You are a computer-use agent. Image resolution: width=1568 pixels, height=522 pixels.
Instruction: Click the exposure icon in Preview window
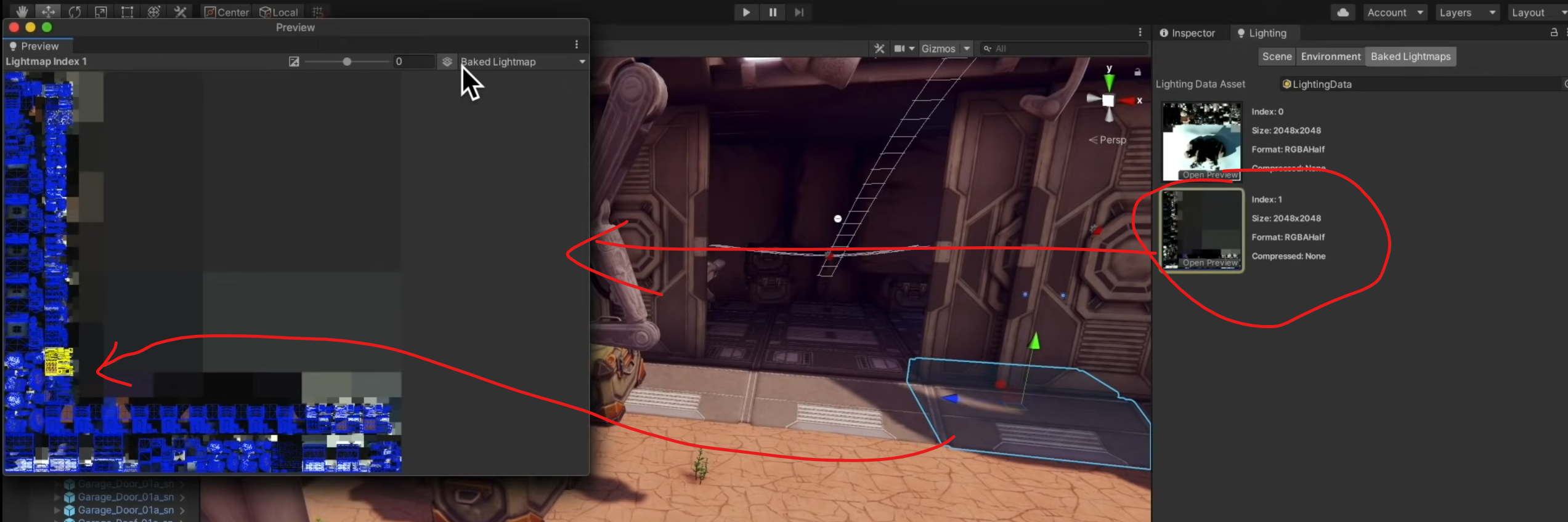click(x=295, y=62)
